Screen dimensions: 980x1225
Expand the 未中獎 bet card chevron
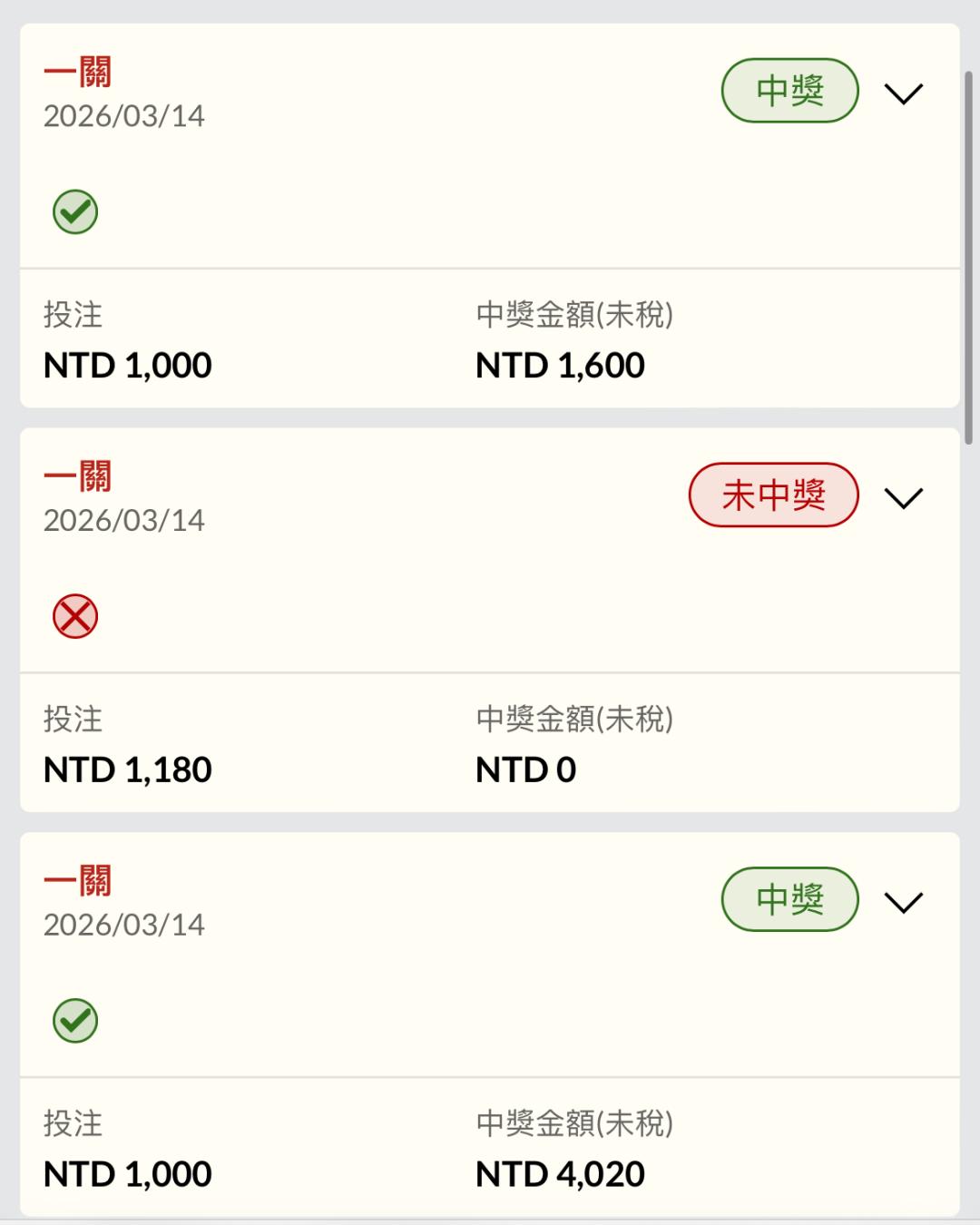pos(903,497)
